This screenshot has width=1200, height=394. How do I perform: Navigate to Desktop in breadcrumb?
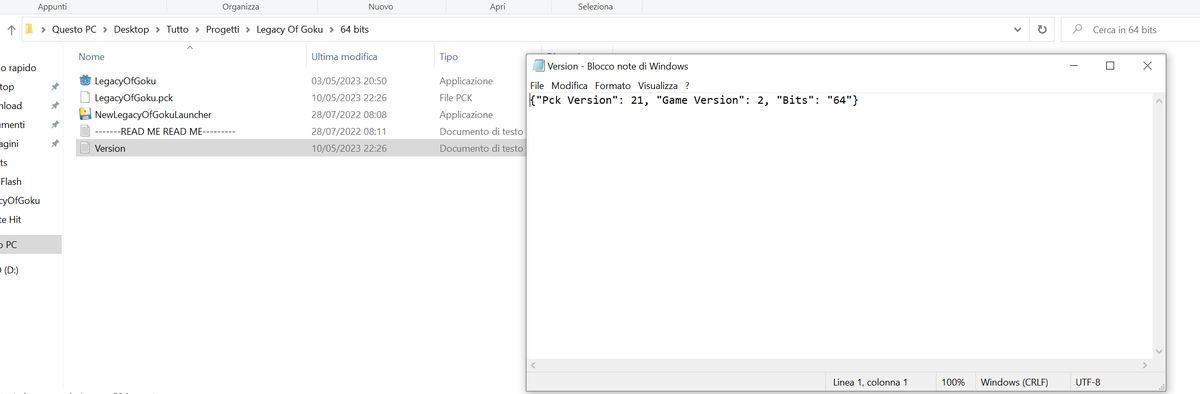[x=131, y=30]
